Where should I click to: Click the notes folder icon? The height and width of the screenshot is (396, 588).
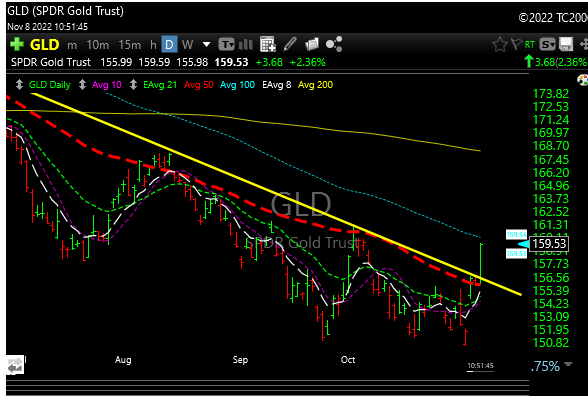click(x=312, y=44)
